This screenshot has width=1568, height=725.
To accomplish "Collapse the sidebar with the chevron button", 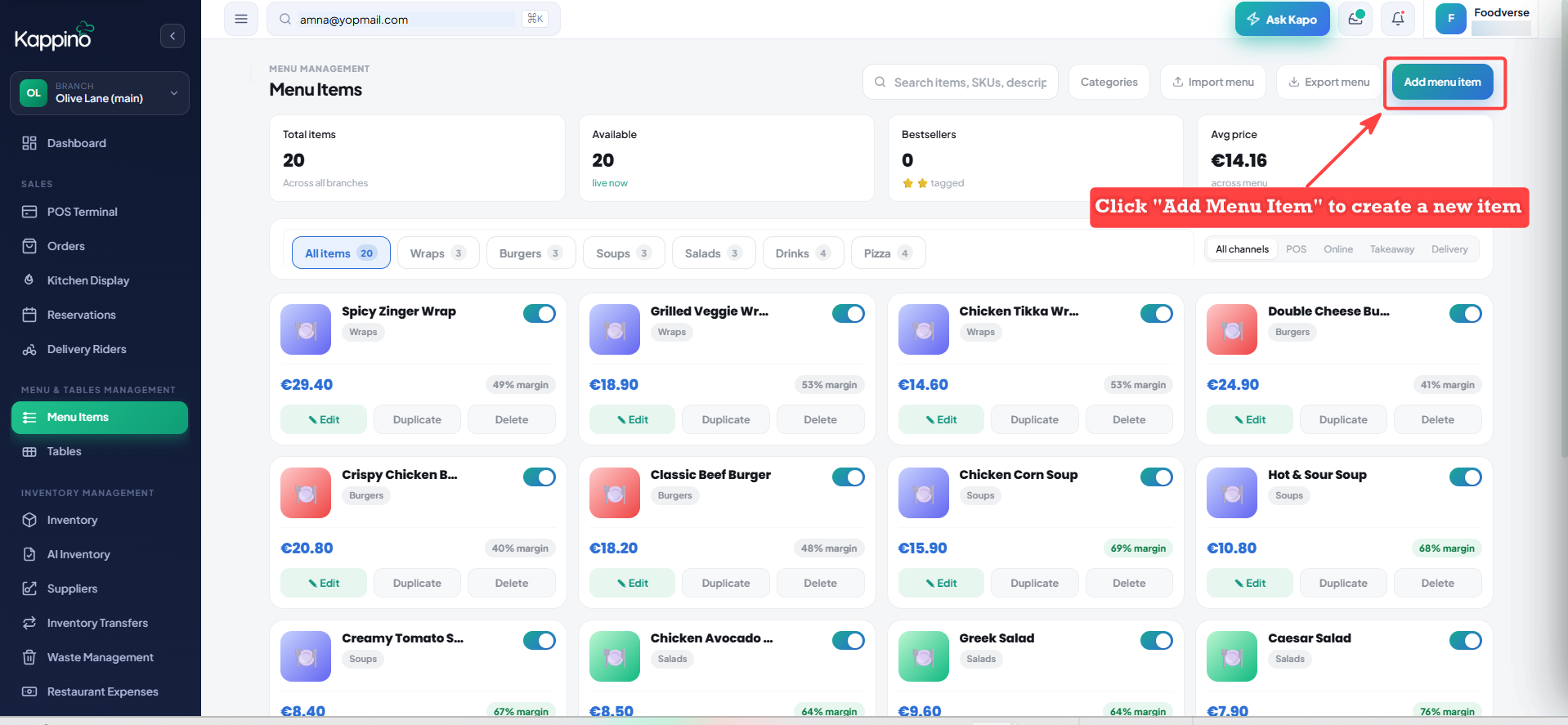I will coord(172,36).
